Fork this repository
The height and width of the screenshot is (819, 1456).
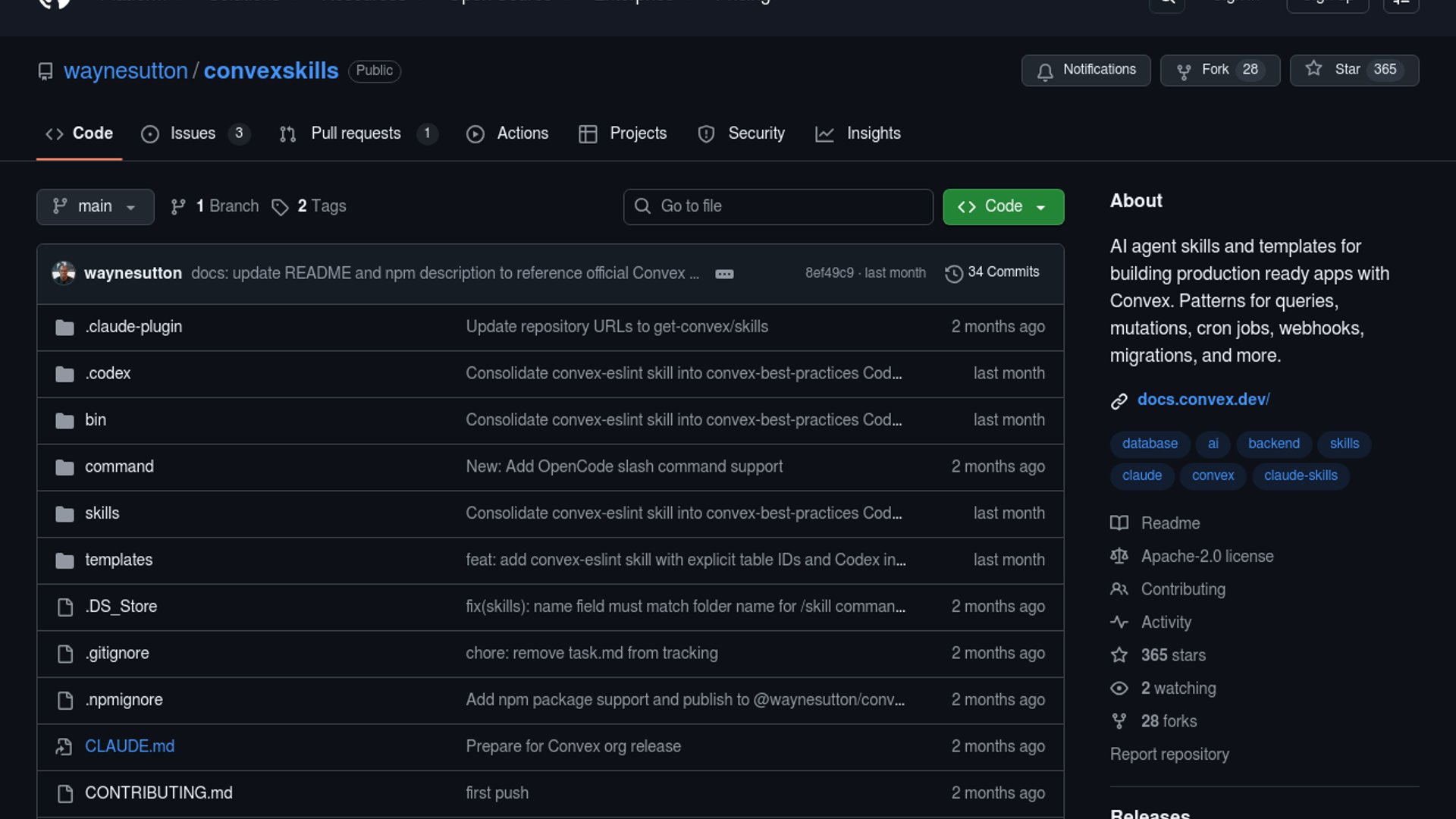coord(1219,70)
